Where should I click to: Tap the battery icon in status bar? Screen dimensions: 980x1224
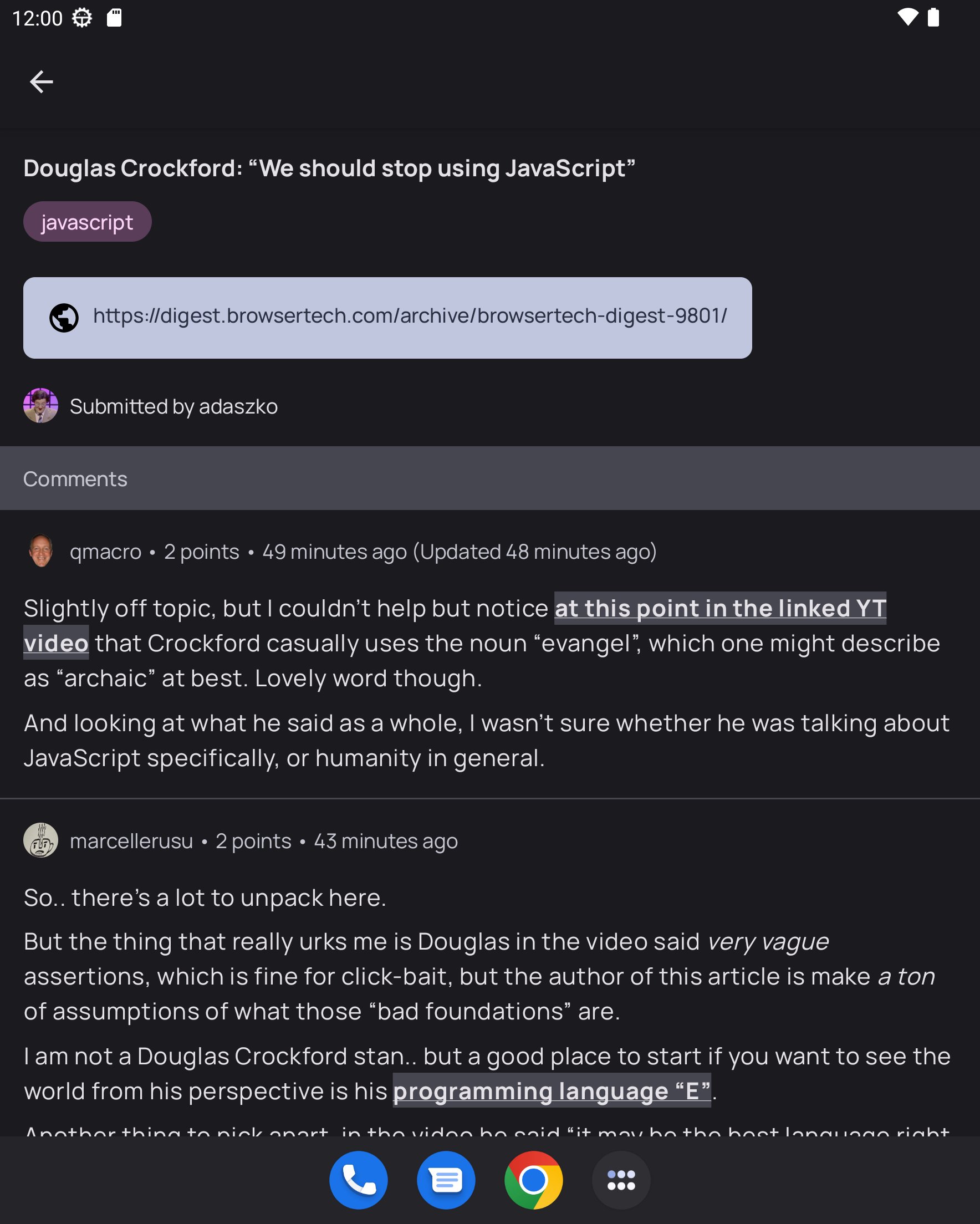click(x=933, y=18)
